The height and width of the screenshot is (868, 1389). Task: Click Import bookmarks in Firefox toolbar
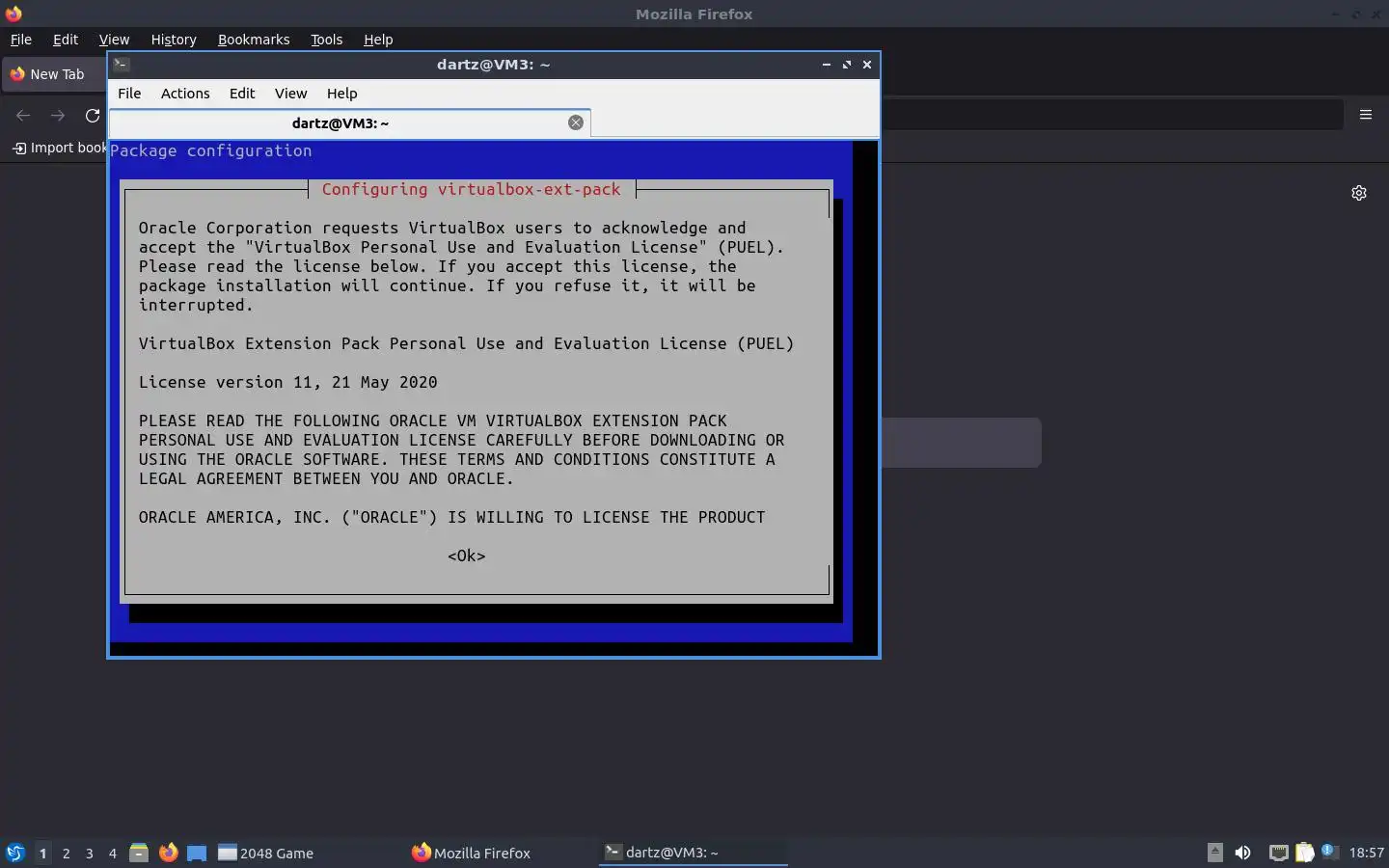[60, 148]
